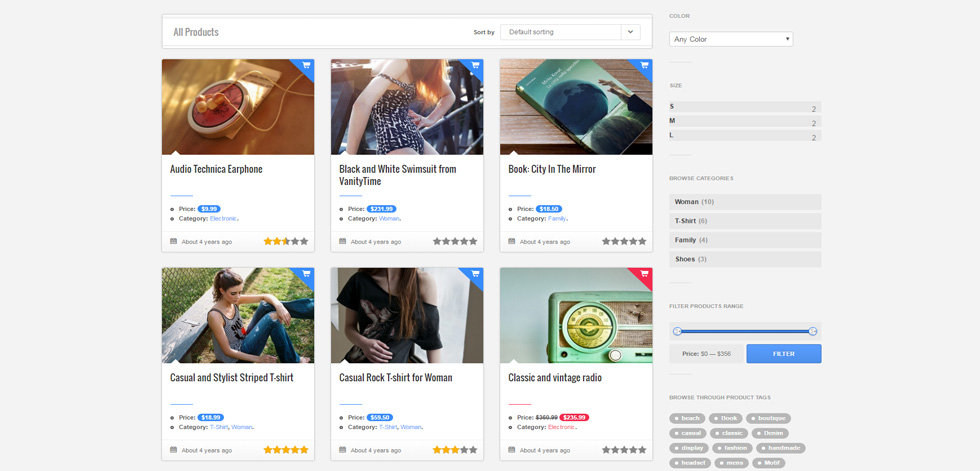Select the display product tag
The width and height of the screenshot is (980, 471).
tap(689, 448)
